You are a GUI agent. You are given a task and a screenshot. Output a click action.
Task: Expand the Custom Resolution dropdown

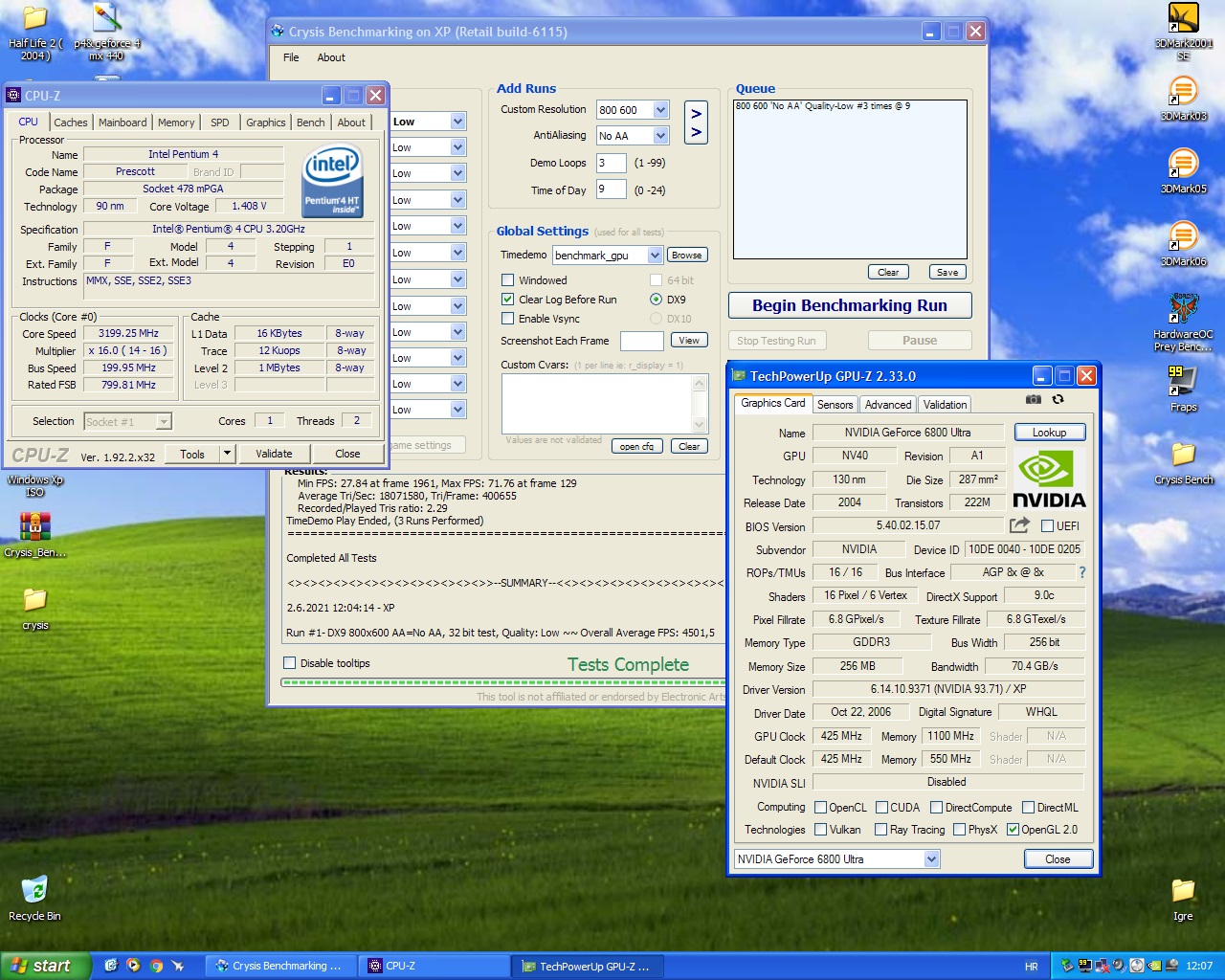(x=660, y=110)
